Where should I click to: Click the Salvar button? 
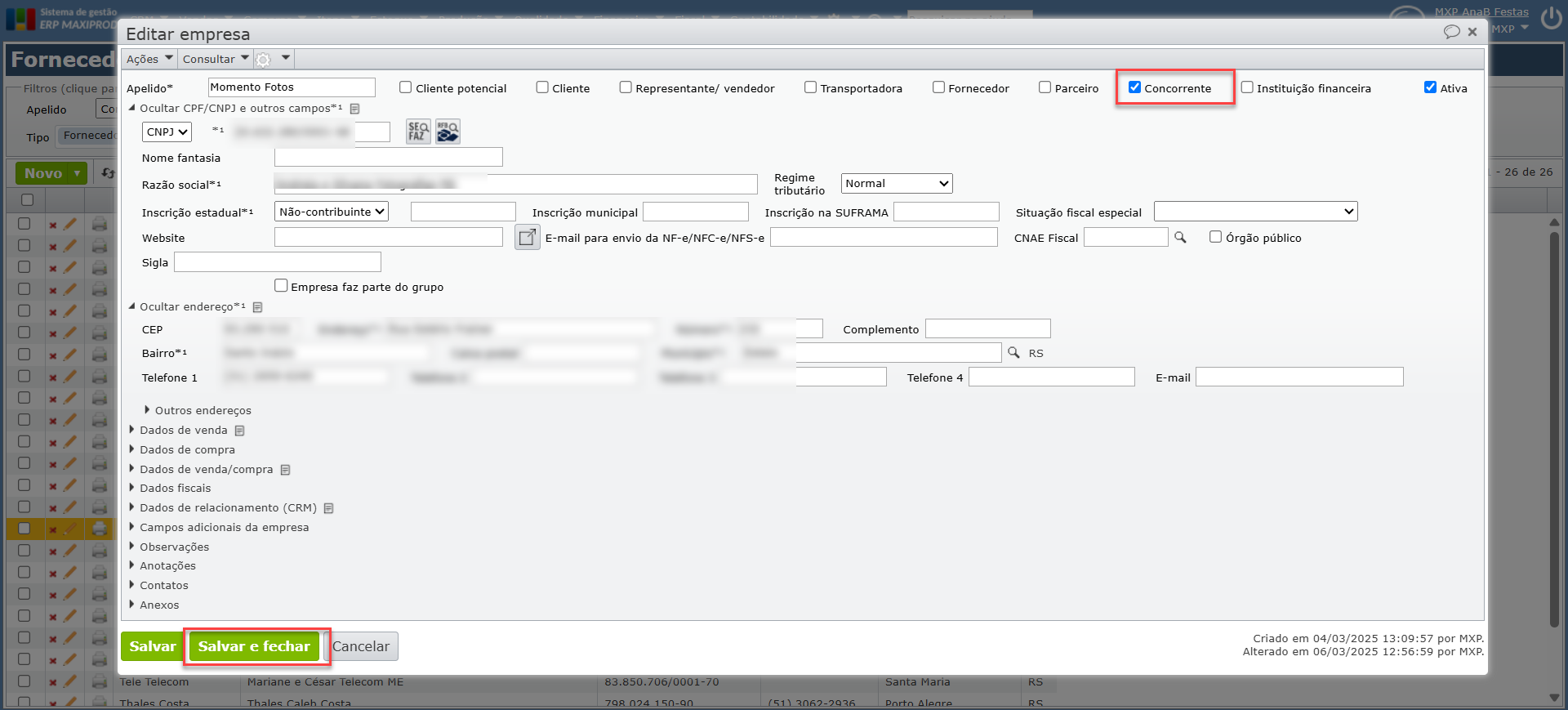coord(153,646)
